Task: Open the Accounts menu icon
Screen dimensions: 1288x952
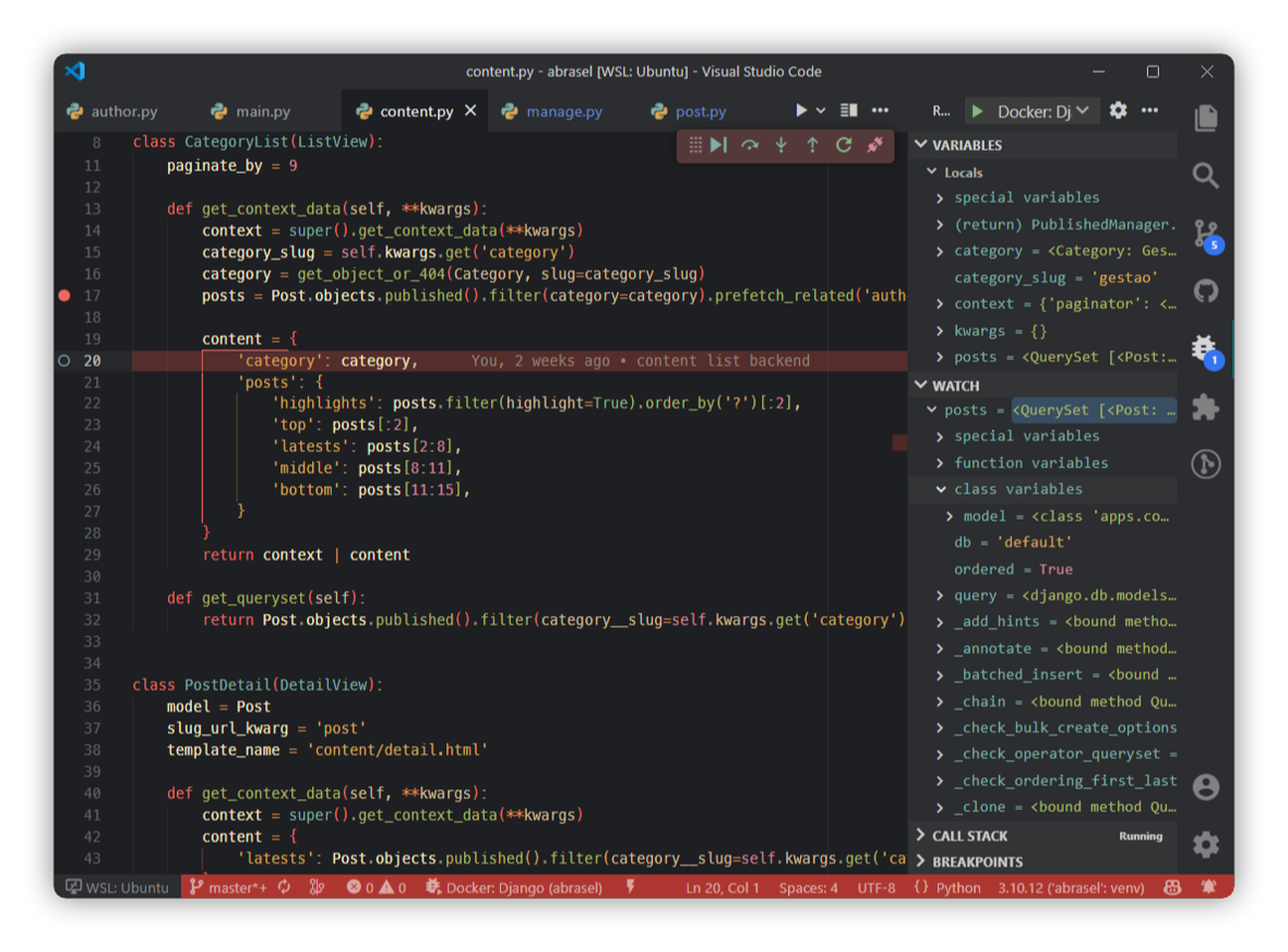Action: coord(1206,787)
